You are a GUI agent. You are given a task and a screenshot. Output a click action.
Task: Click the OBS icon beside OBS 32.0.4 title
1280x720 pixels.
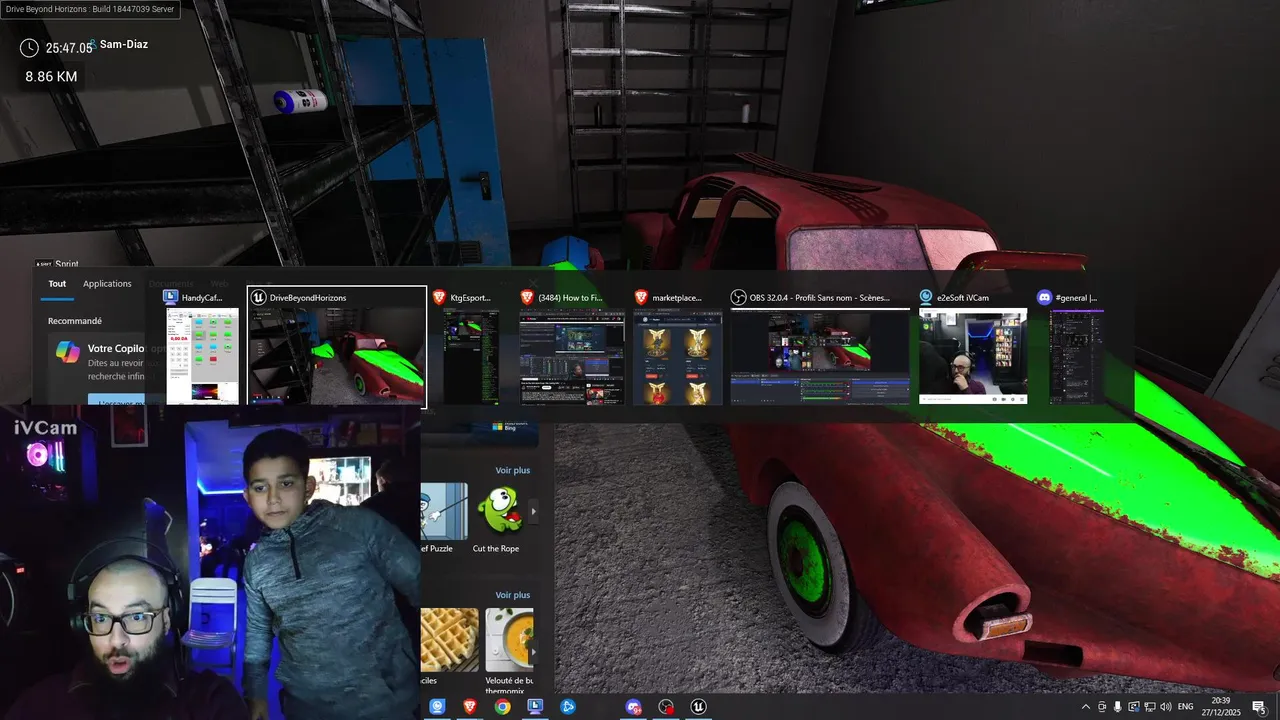click(738, 297)
